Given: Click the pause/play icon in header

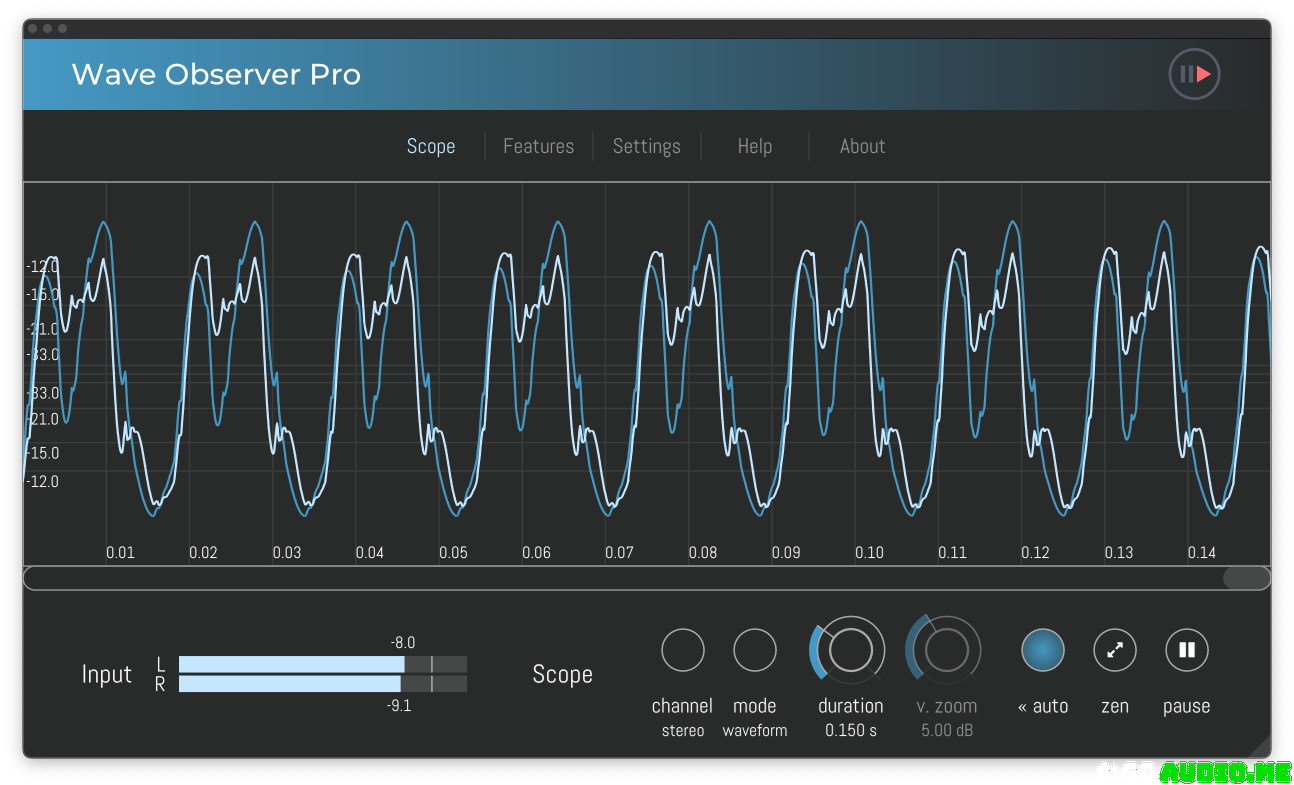Looking at the screenshot, I should [x=1194, y=74].
